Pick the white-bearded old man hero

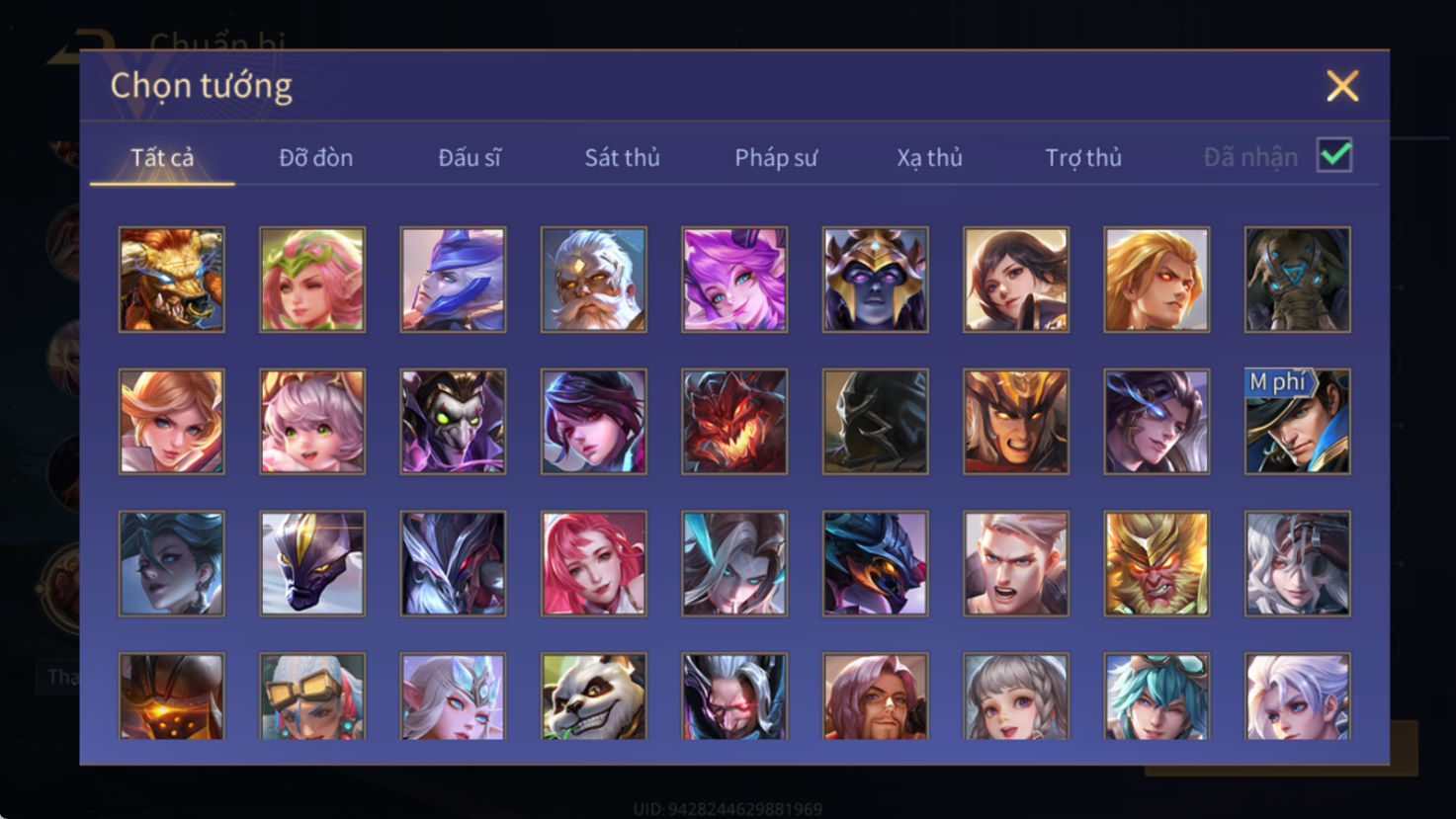593,280
